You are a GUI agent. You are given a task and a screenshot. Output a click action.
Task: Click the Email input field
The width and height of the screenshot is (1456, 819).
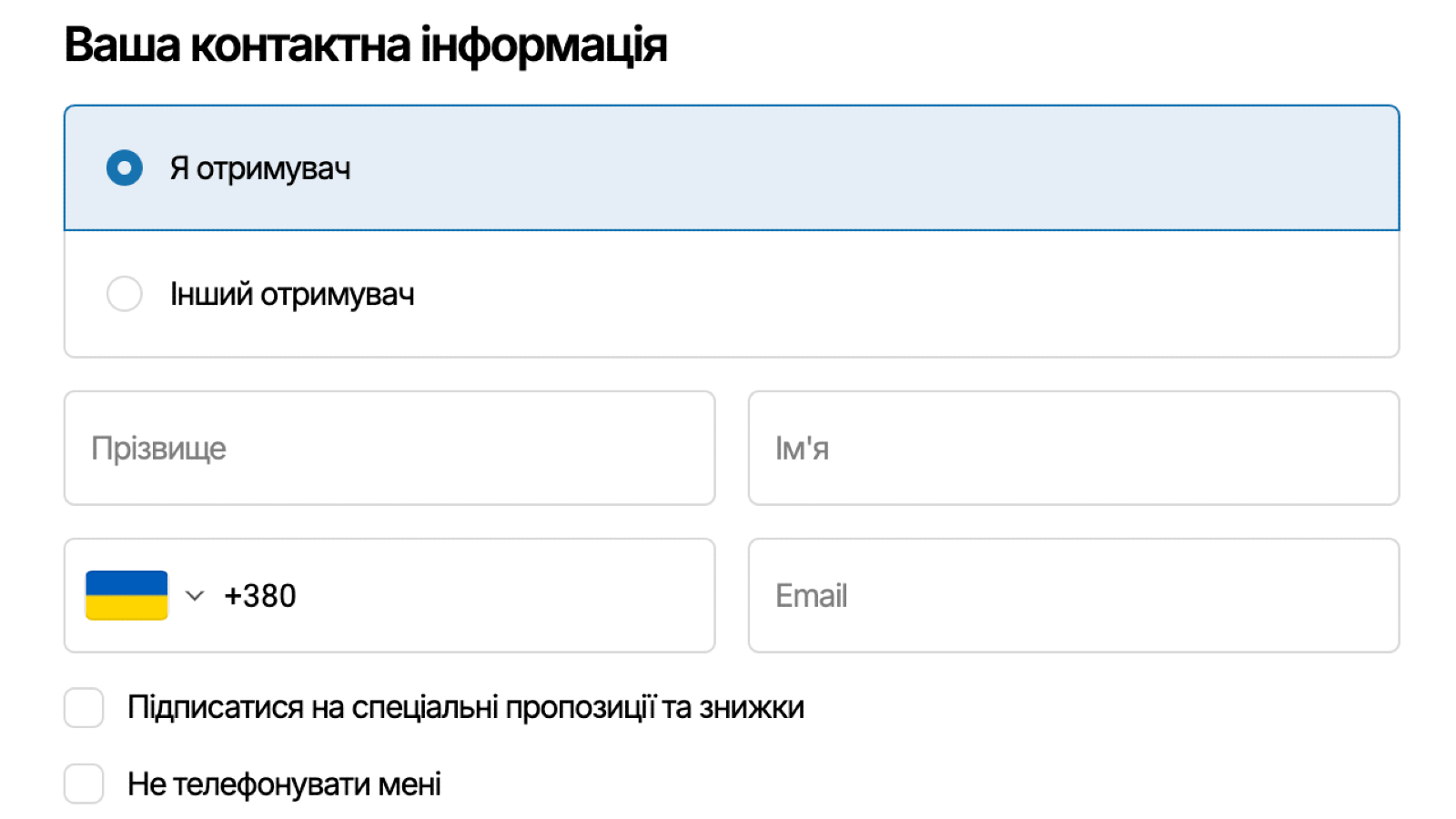(1074, 596)
